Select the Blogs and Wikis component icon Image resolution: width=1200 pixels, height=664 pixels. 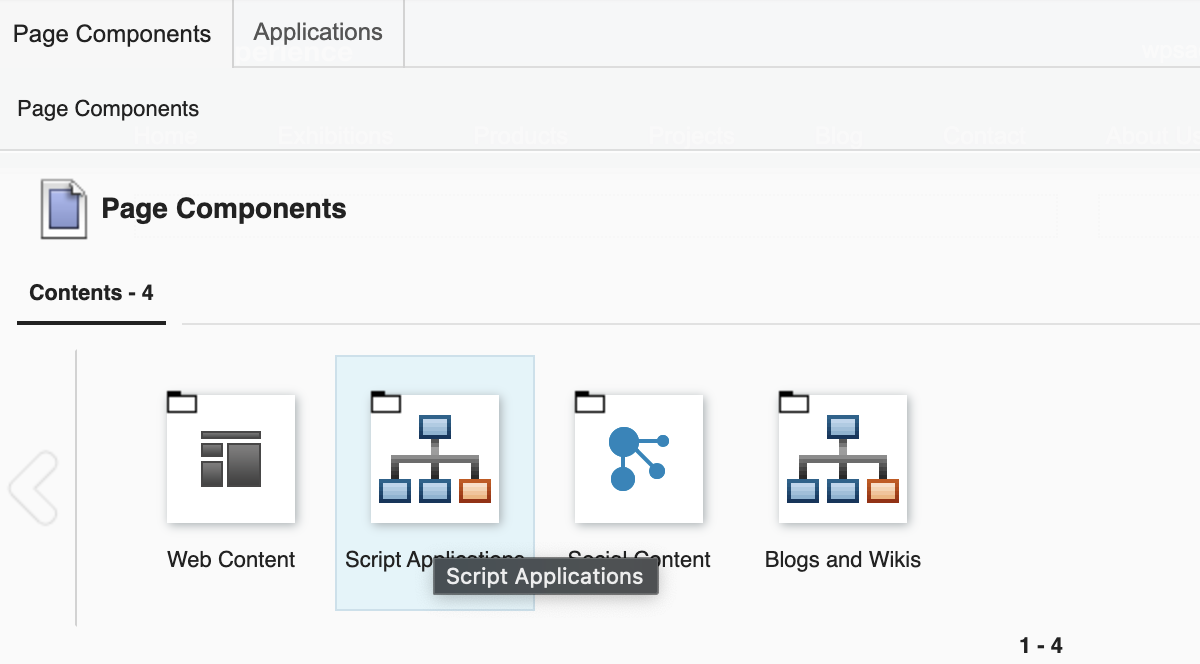click(x=843, y=458)
